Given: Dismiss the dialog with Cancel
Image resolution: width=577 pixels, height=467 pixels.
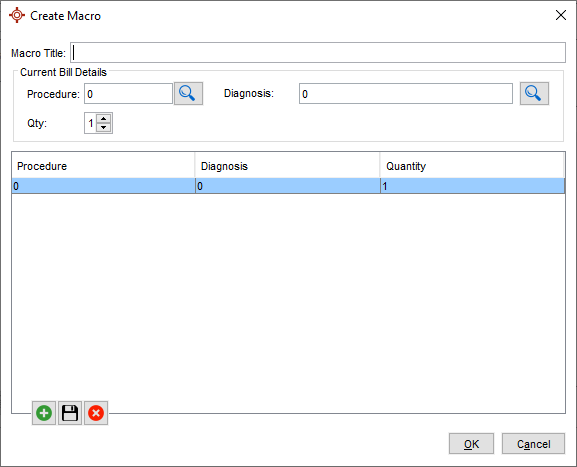Looking at the screenshot, I should coord(533,444).
